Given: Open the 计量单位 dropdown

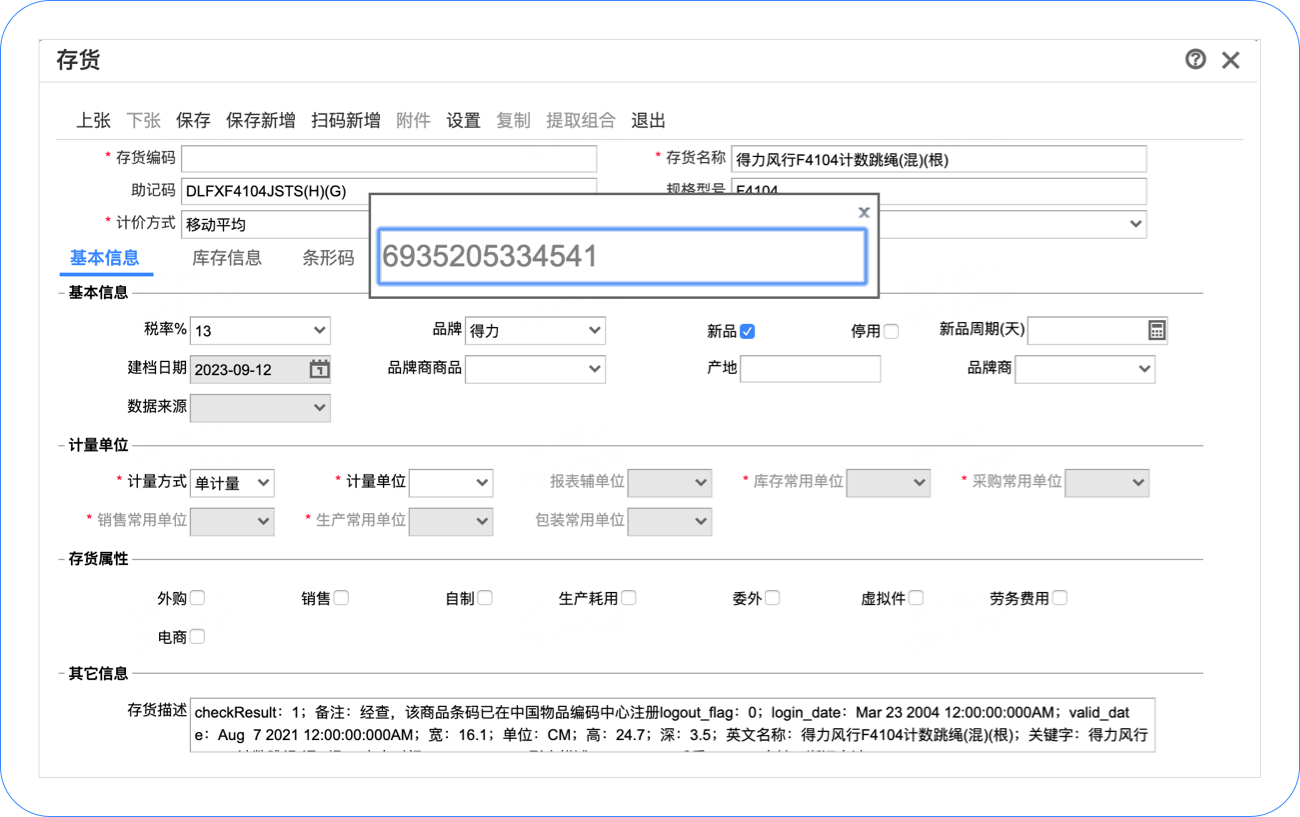Looking at the screenshot, I should [451, 483].
